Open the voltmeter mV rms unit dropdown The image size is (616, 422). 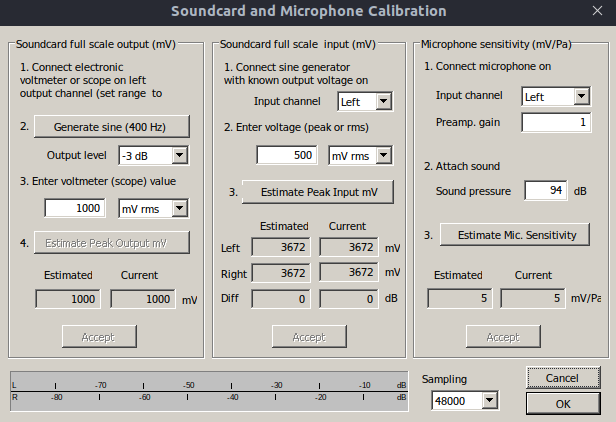click(153, 209)
